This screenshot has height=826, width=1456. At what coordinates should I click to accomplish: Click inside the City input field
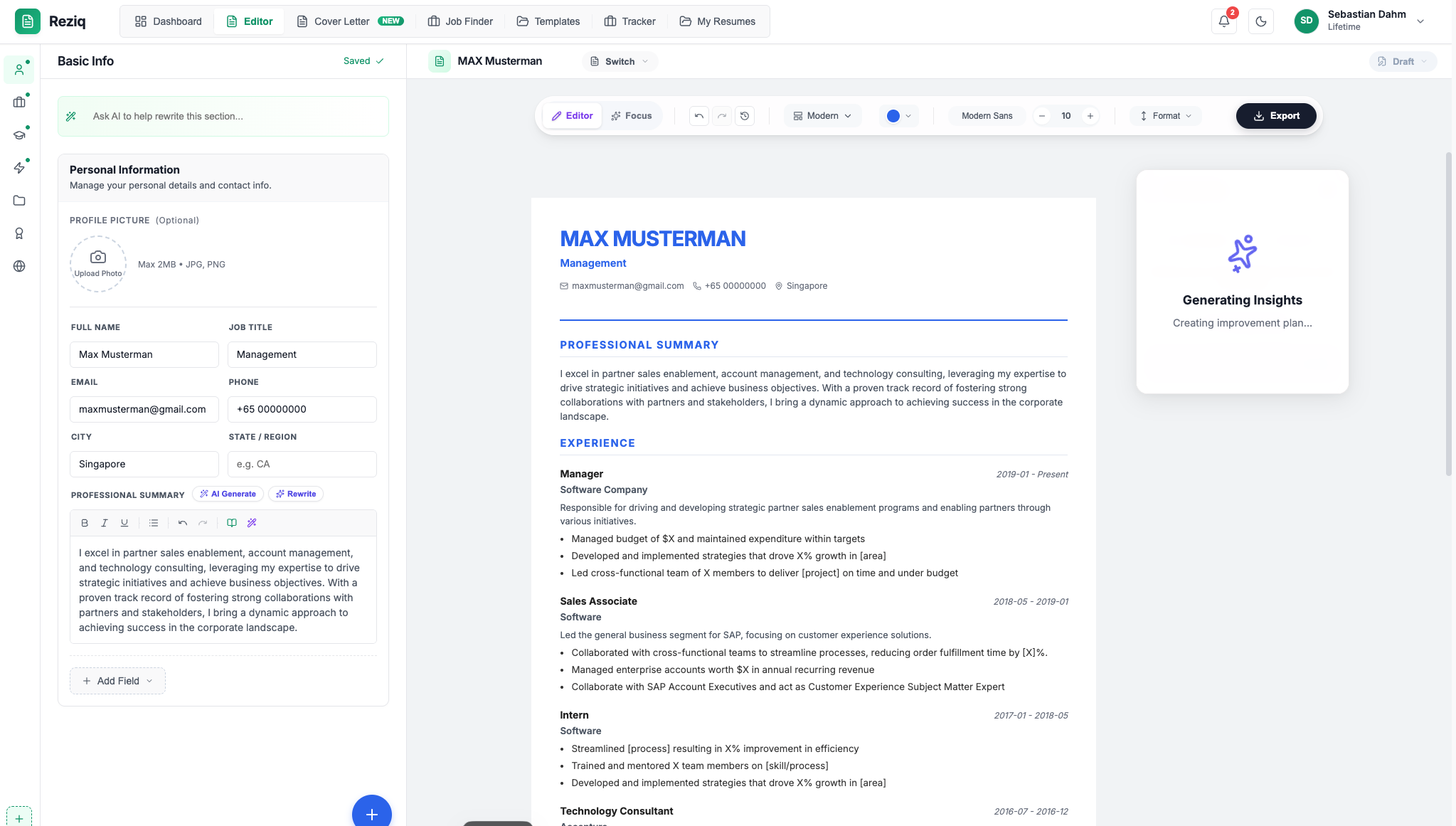144,463
